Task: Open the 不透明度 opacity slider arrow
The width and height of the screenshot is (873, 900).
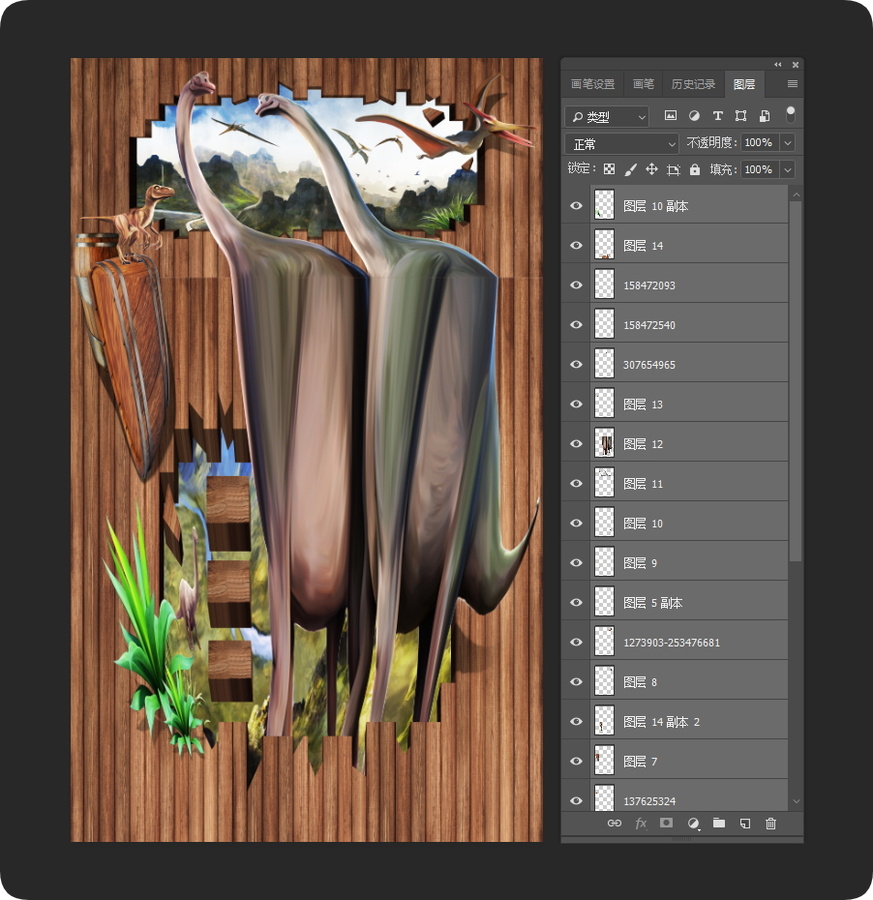Action: (788, 143)
